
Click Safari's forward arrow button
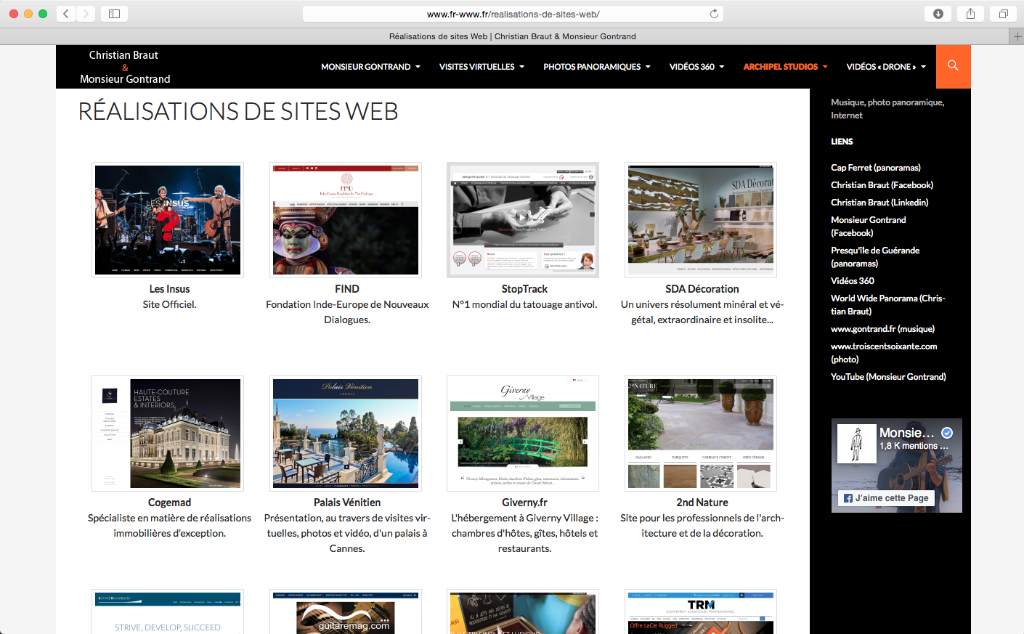point(86,13)
